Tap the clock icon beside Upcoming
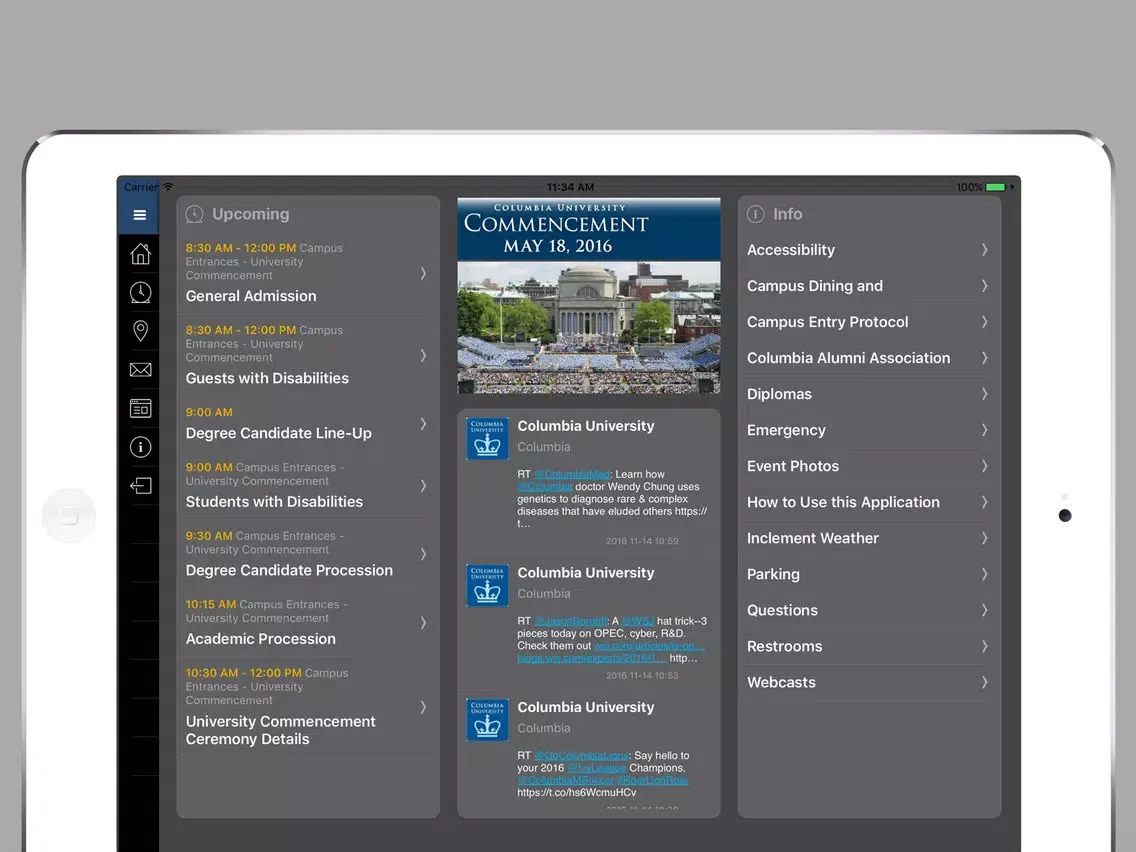 (194, 214)
